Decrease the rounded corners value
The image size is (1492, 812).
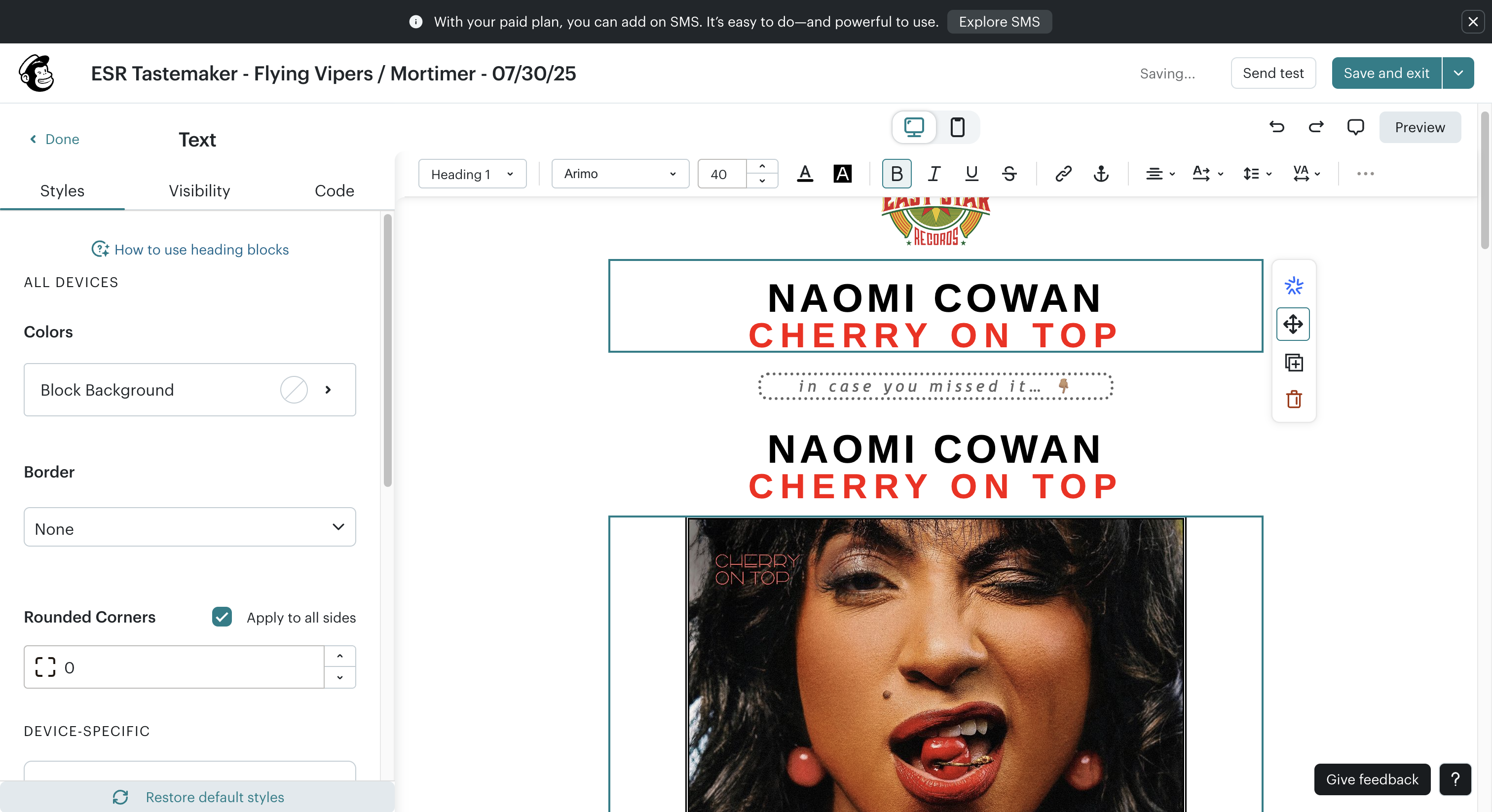coord(339,677)
